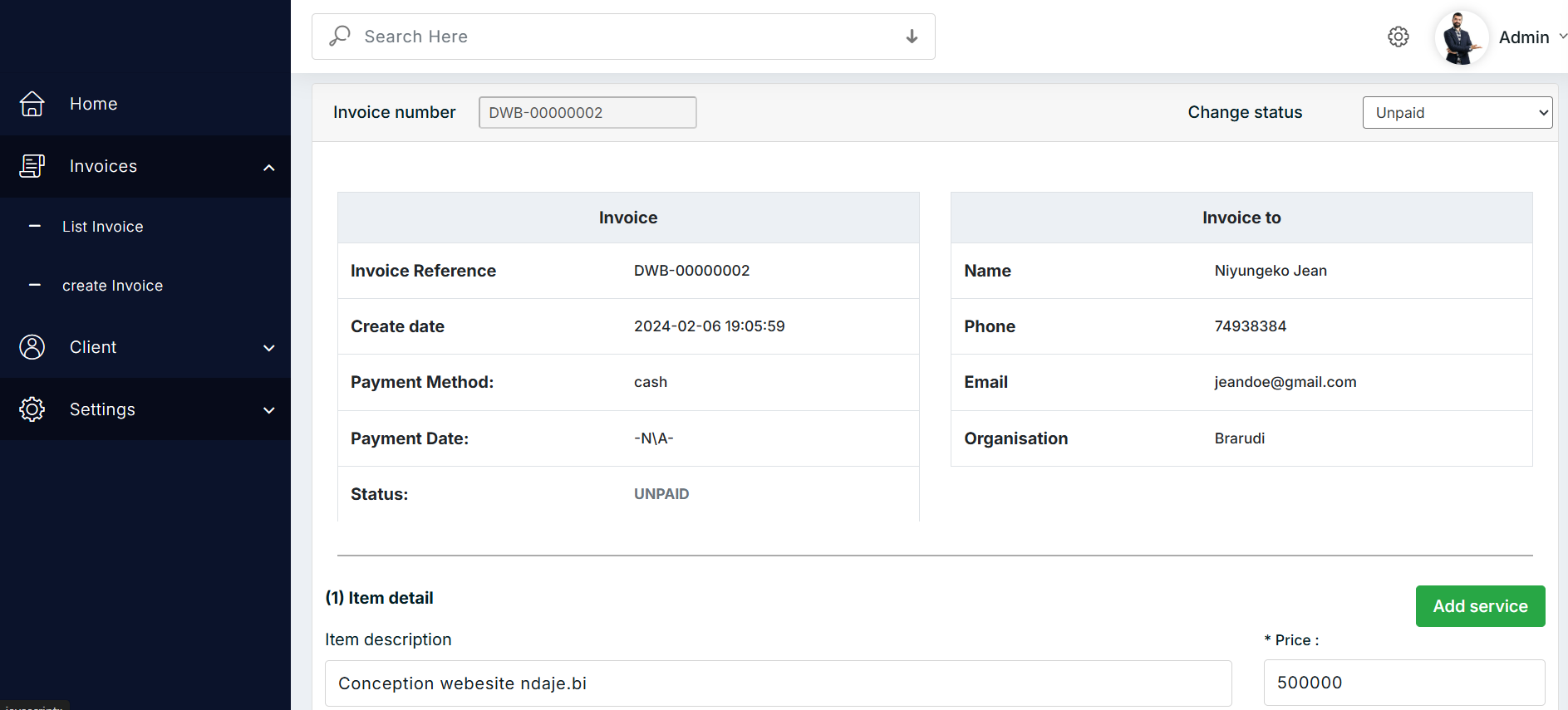Click the UNPAID status text
1568x710 pixels.
click(661, 494)
